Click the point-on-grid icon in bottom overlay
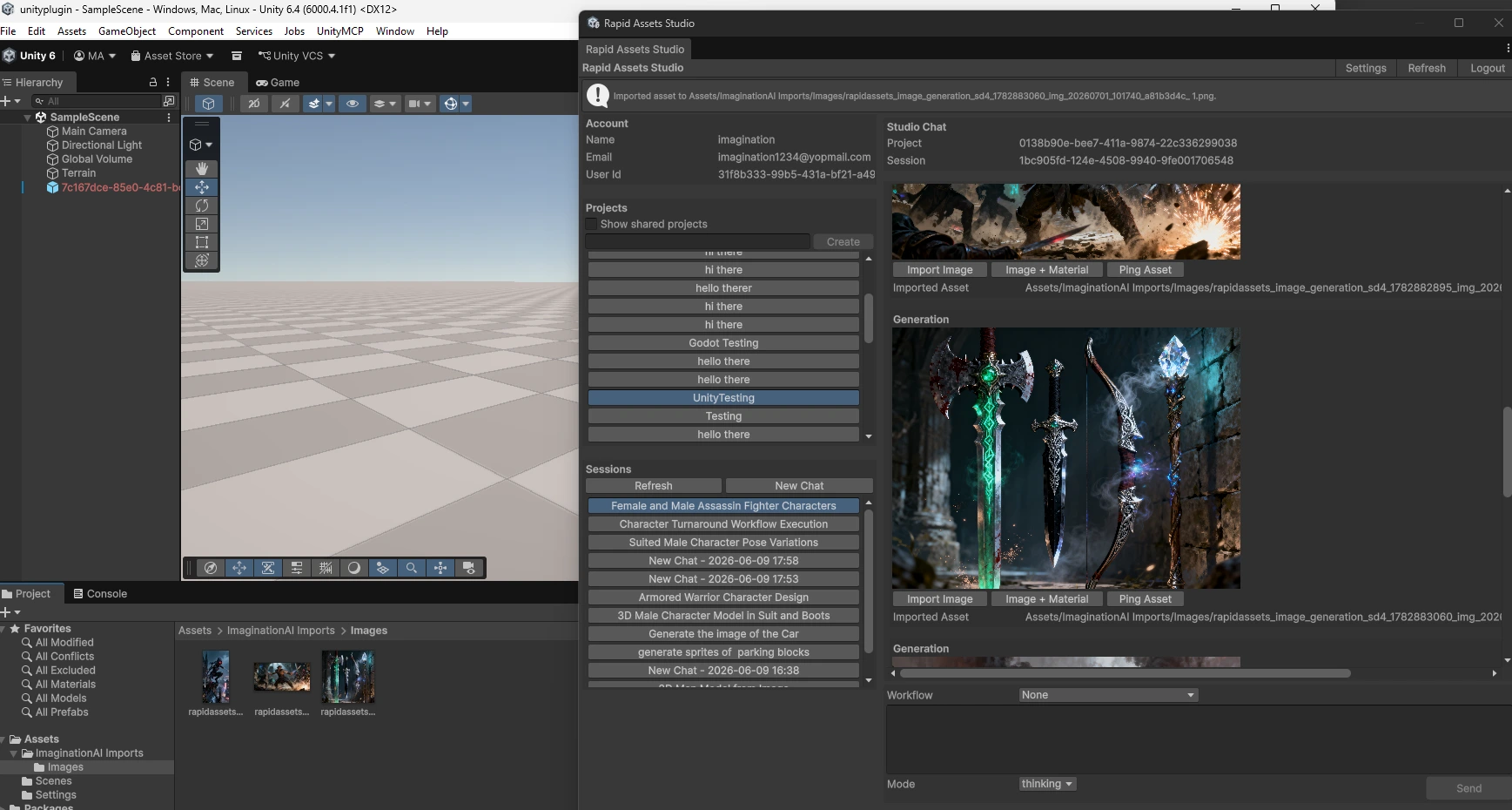 [383, 568]
